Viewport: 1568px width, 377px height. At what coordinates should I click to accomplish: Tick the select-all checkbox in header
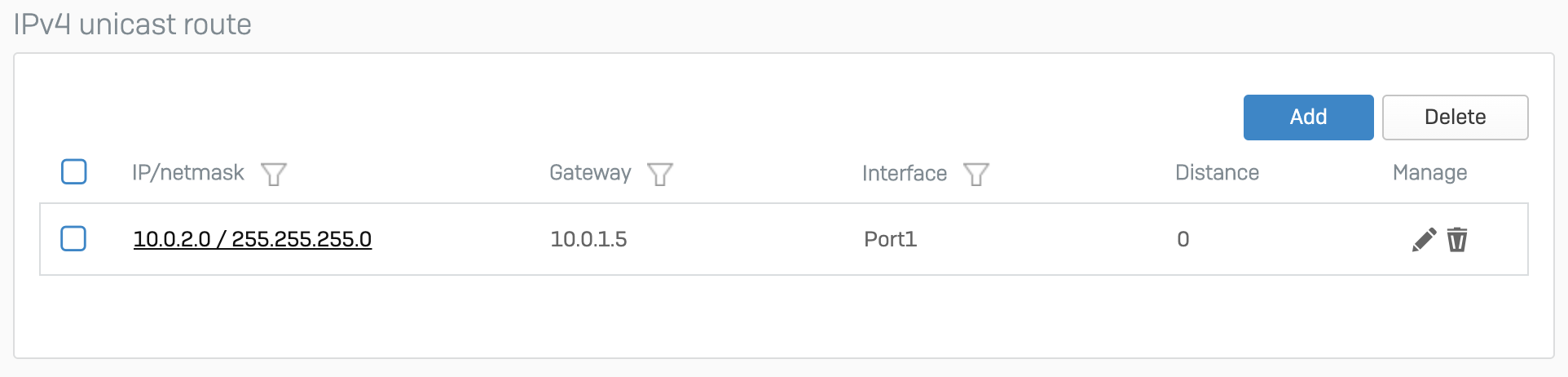pyautogui.click(x=74, y=171)
